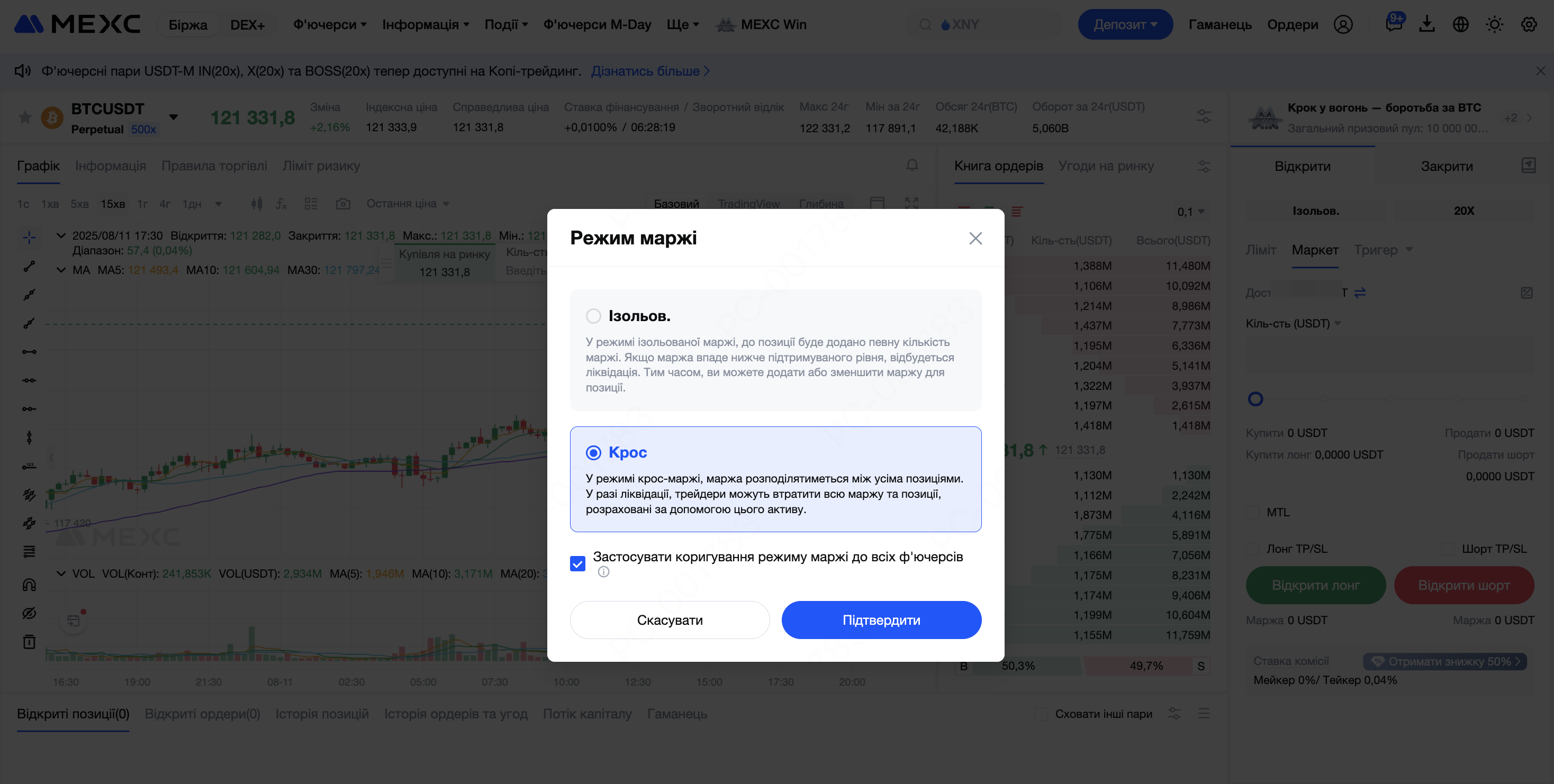
Task: Click the price alert bell icon
Action: (x=911, y=165)
